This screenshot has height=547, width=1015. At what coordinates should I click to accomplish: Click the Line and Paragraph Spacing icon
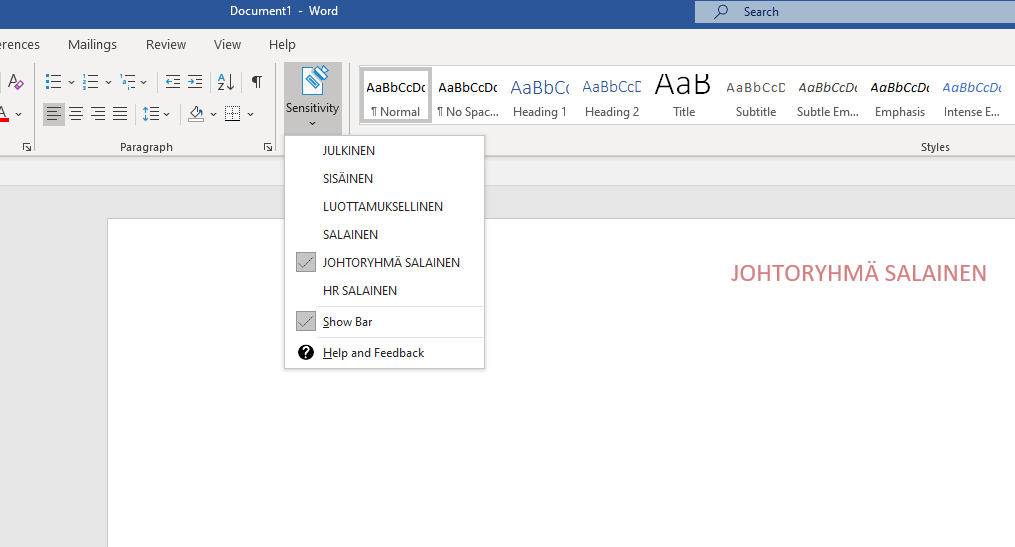[151, 115]
